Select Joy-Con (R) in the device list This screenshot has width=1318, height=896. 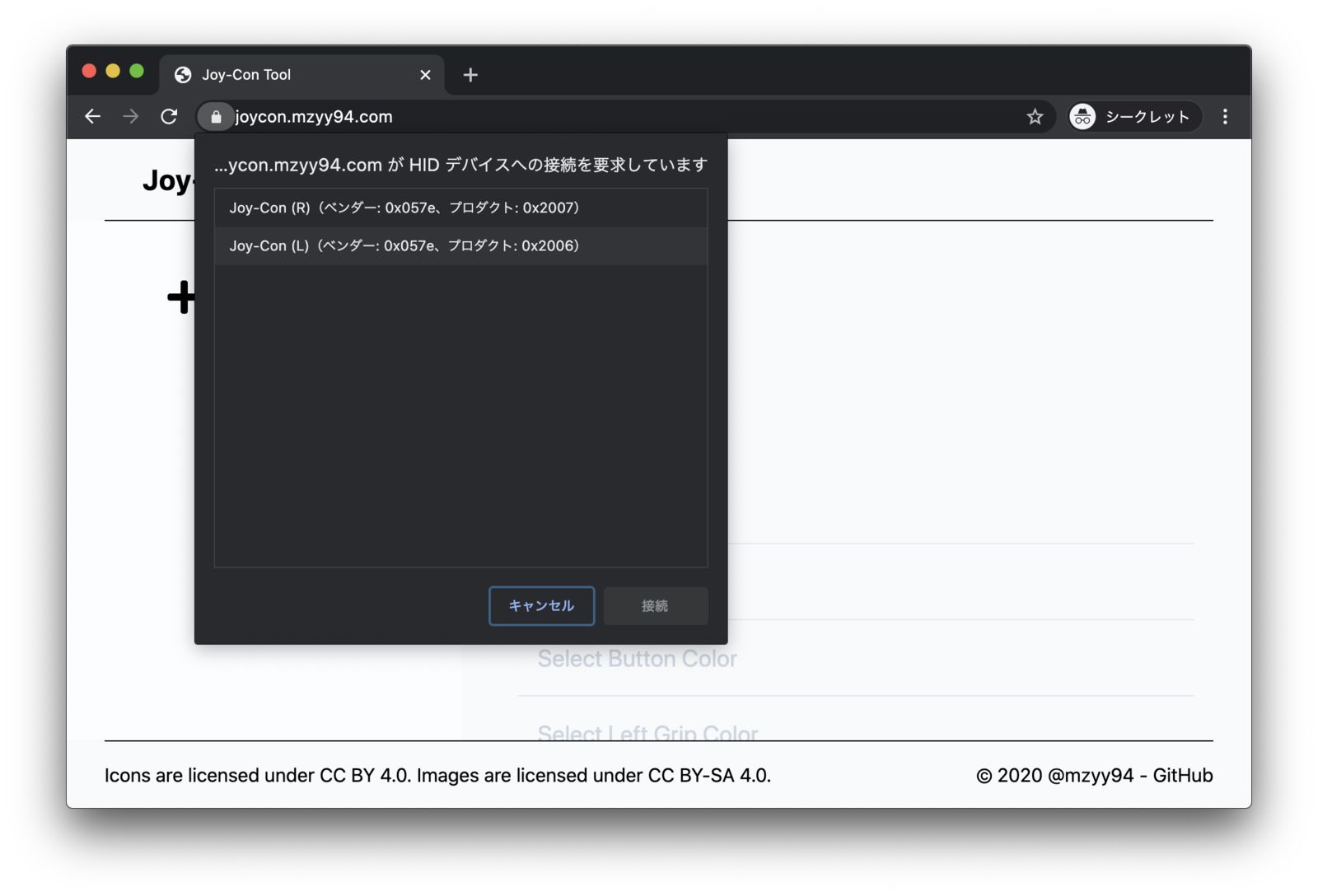tap(460, 208)
